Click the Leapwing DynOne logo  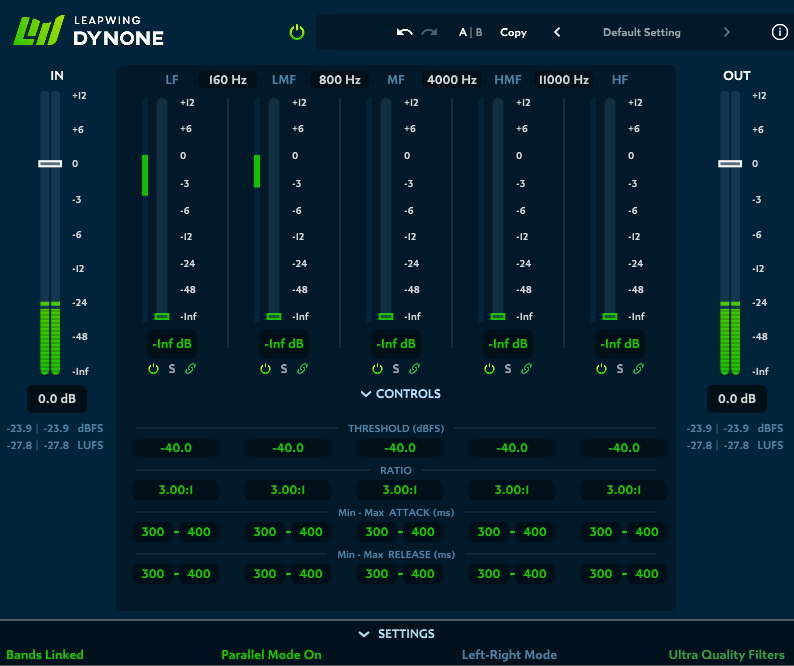click(89, 30)
